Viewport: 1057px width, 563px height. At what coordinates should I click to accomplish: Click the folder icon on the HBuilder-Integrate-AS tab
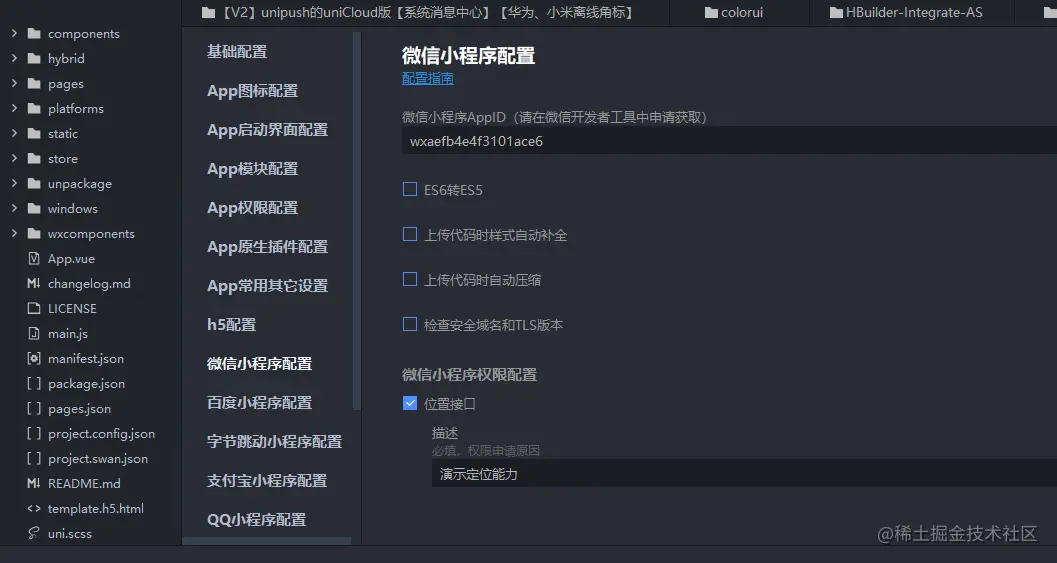(x=837, y=12)
